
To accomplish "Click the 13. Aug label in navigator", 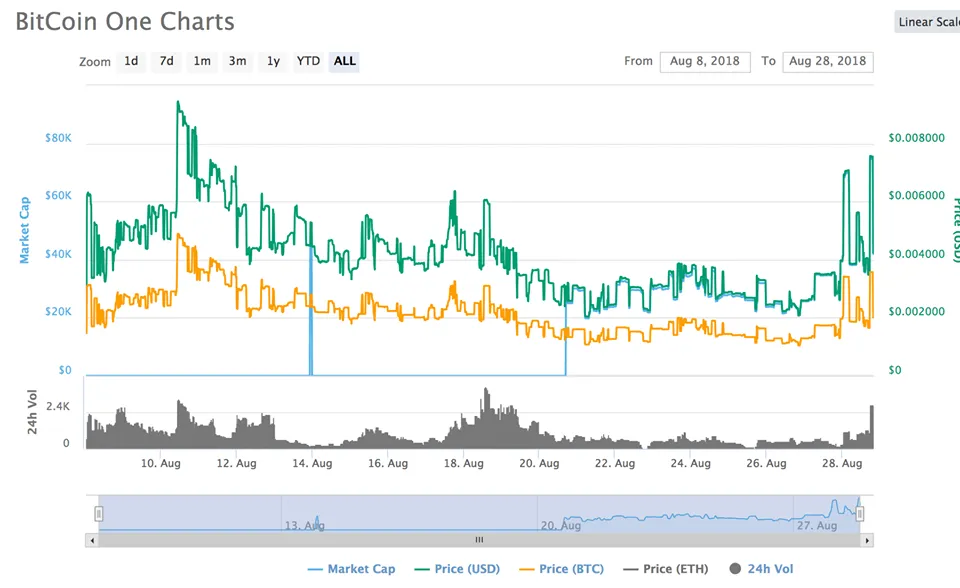I will (305, 526).
